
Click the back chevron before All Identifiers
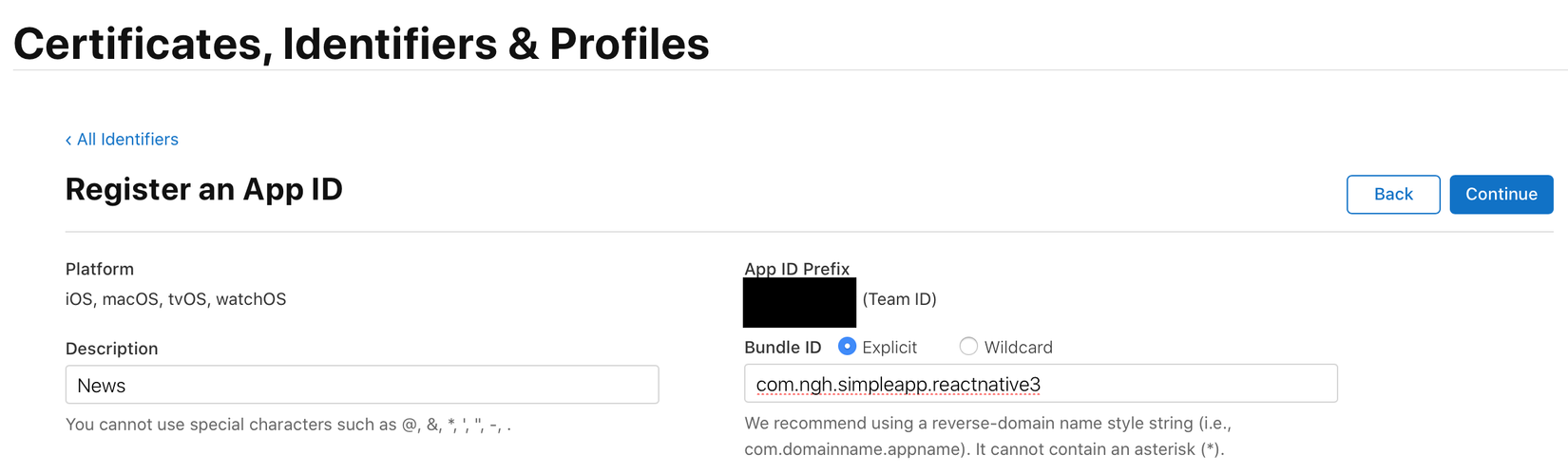(68, 141)
